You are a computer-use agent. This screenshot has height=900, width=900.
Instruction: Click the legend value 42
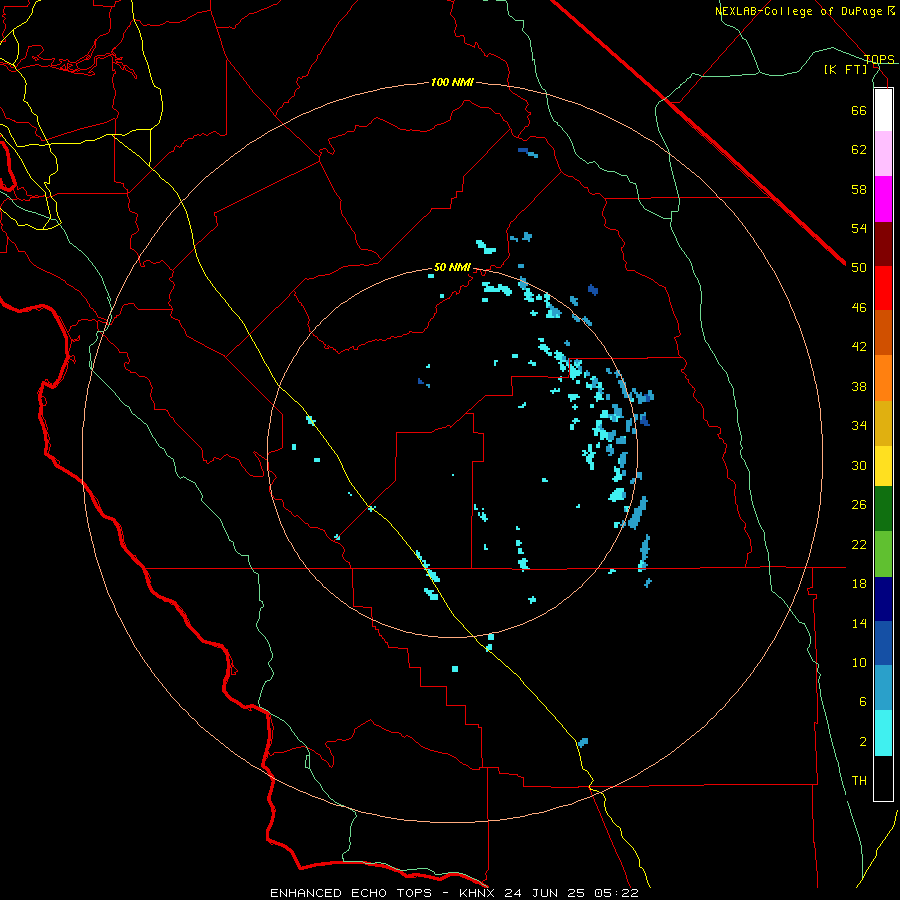click(x=859, y=347)
